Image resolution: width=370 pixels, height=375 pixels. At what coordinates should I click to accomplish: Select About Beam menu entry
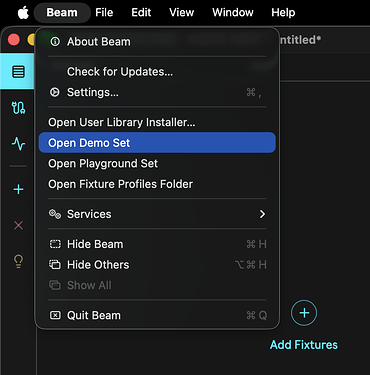[157, 42]
